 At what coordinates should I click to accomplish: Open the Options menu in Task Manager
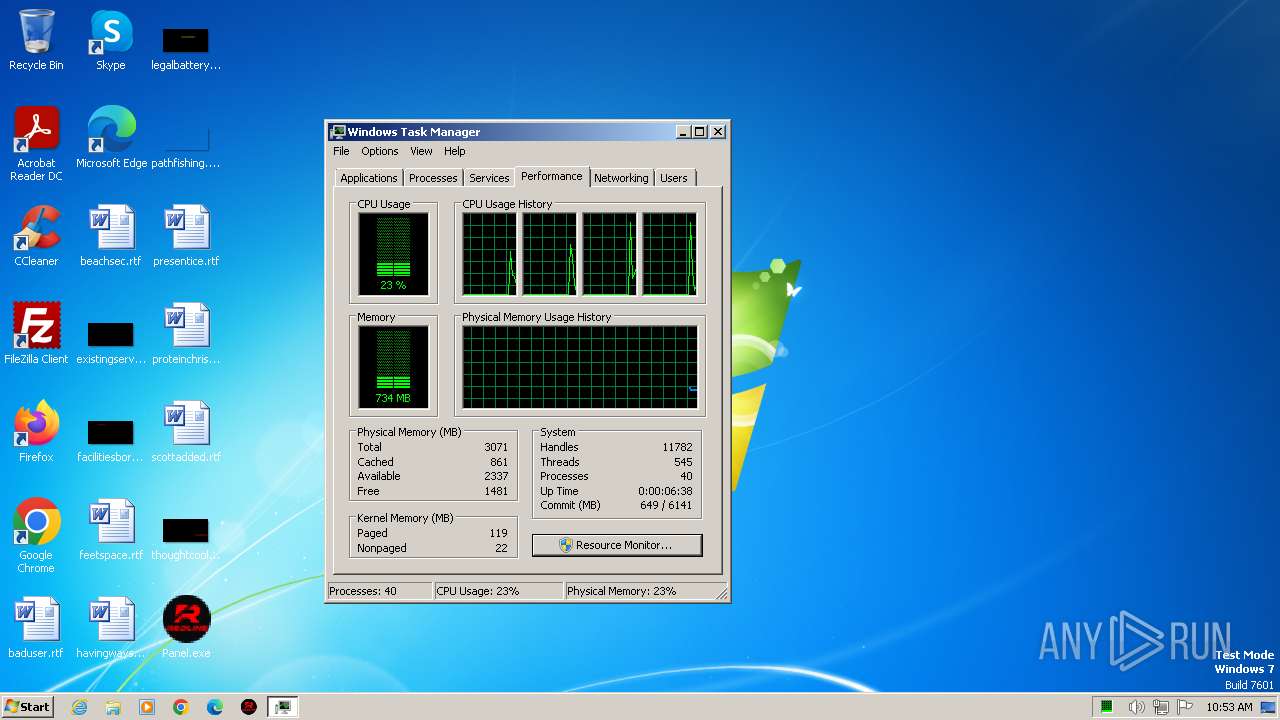pos(379,151)
